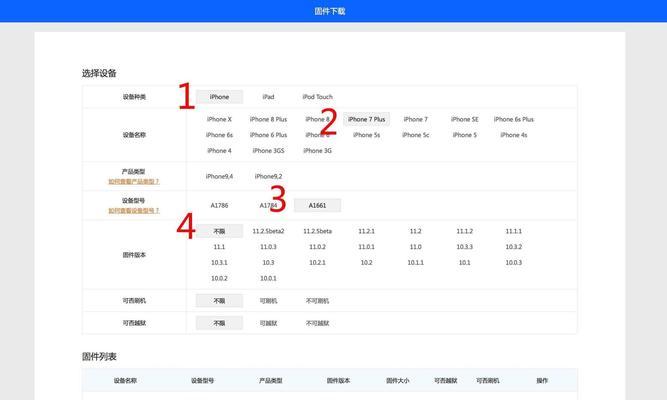Select product type iPhone9,4

(219, 176)
